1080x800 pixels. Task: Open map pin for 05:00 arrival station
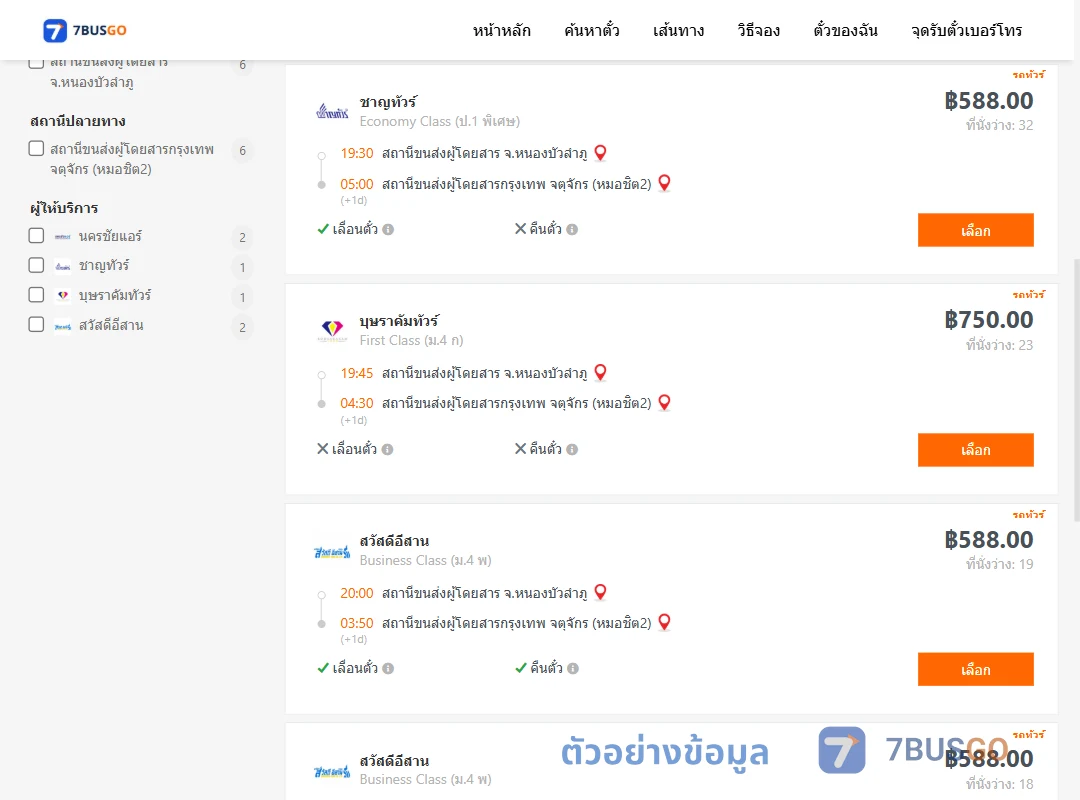click(664, 183)
